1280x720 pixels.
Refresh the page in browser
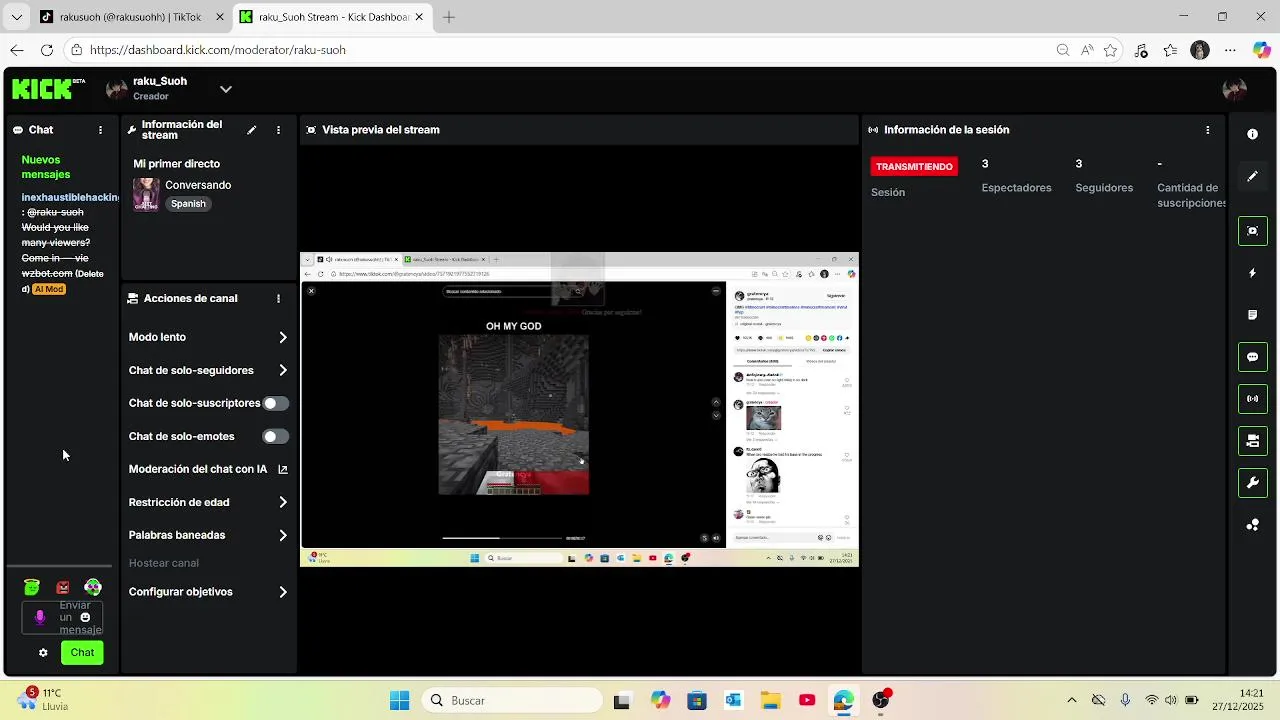[x=46, y=50]
